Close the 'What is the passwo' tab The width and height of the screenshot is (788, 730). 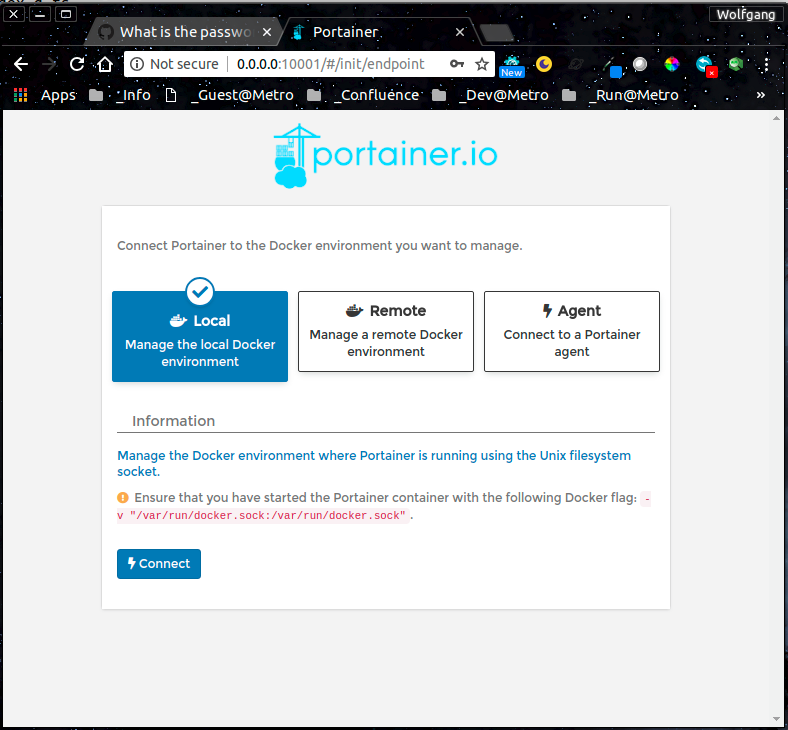[x=267, y=32]
